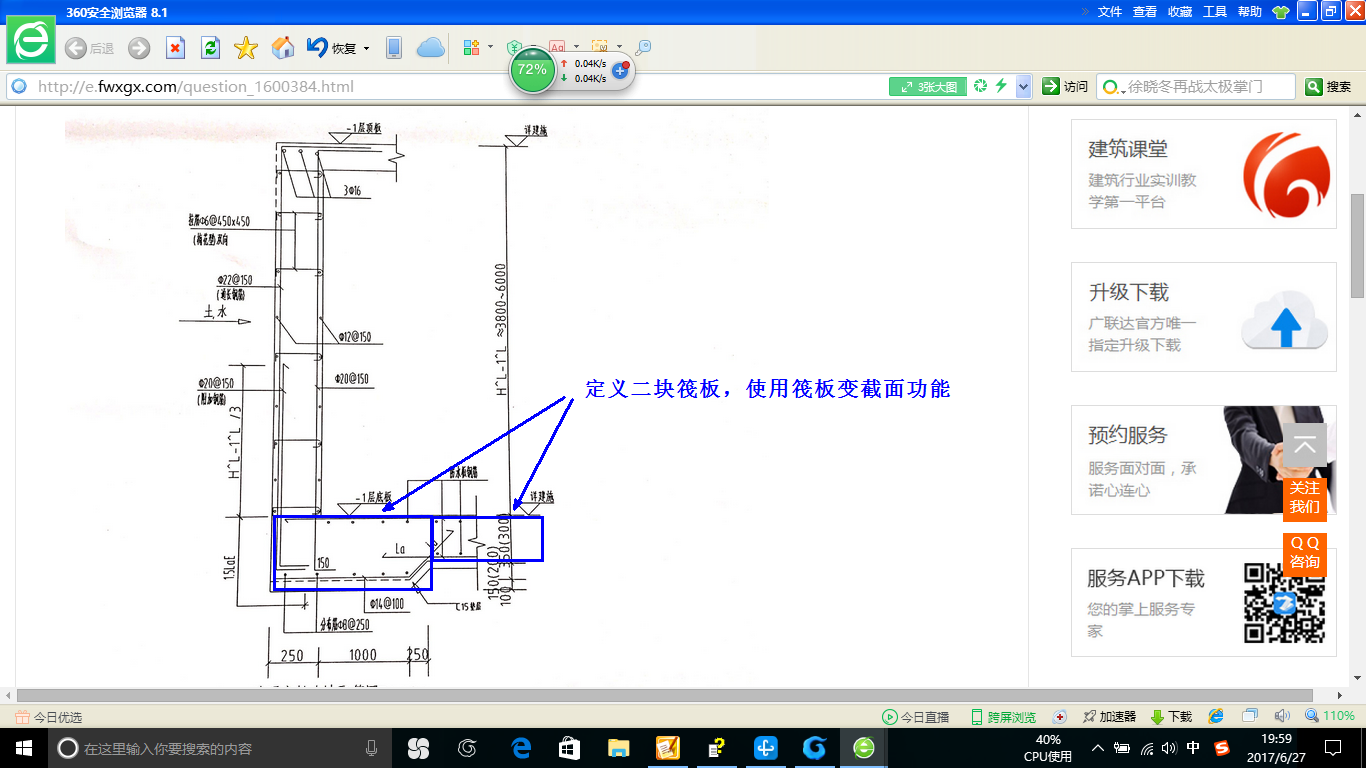
Task: Click the 中 input method indicator
Action: 1194,748
